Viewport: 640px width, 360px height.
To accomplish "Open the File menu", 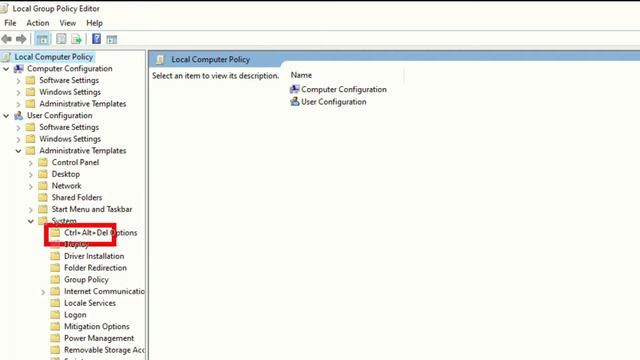I will [10, 23].
